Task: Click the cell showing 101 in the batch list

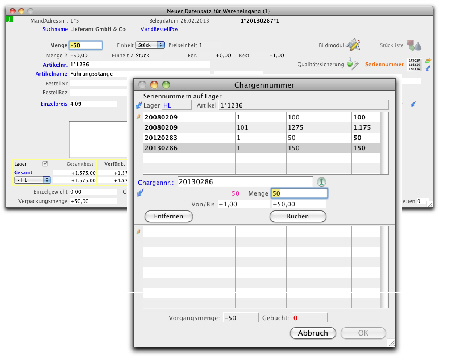Action: coord(260,127)
